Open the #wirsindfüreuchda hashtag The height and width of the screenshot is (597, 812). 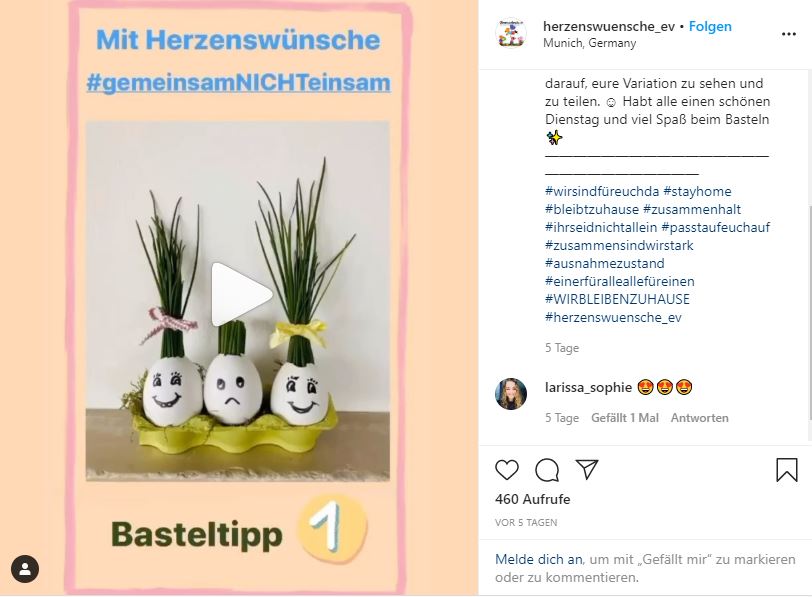(x=602, y=192)
